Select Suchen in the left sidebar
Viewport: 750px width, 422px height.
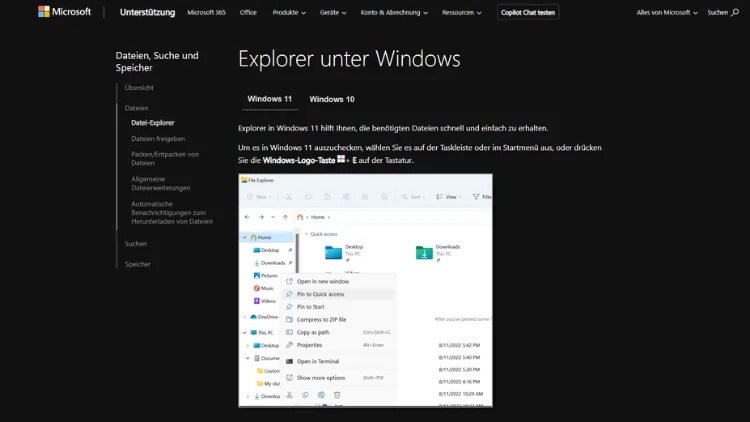click(x=136, y=244)
